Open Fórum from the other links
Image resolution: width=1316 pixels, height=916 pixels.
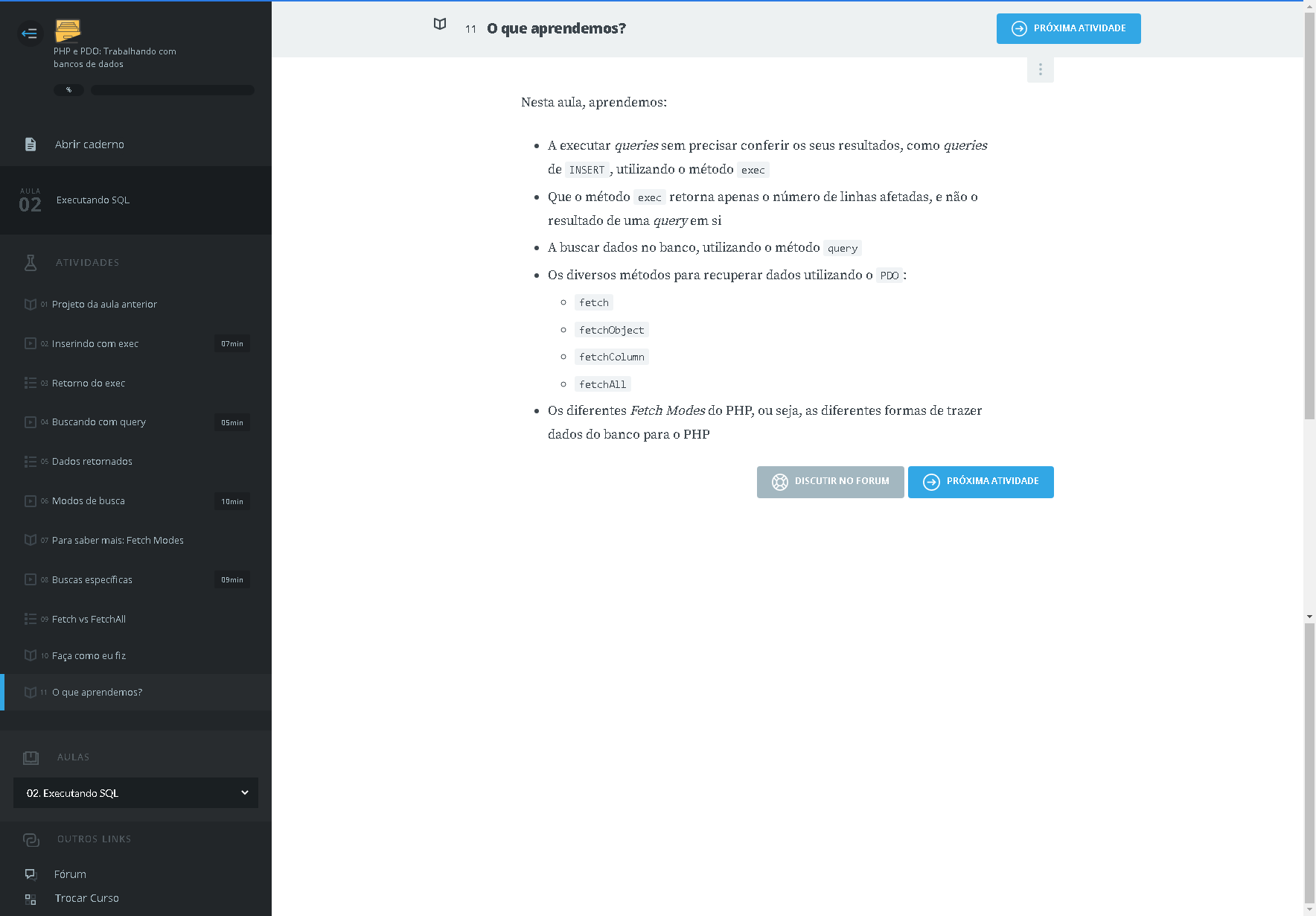point(70,874)
